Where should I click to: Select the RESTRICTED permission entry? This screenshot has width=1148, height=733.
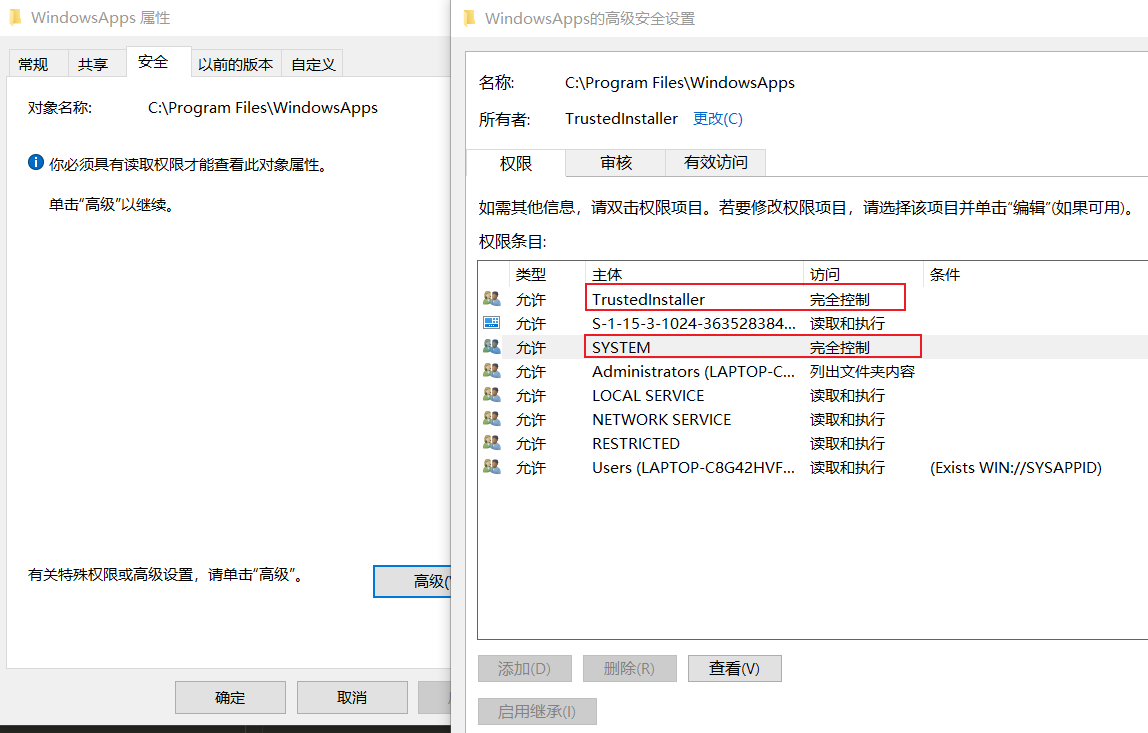click(813, 443)
